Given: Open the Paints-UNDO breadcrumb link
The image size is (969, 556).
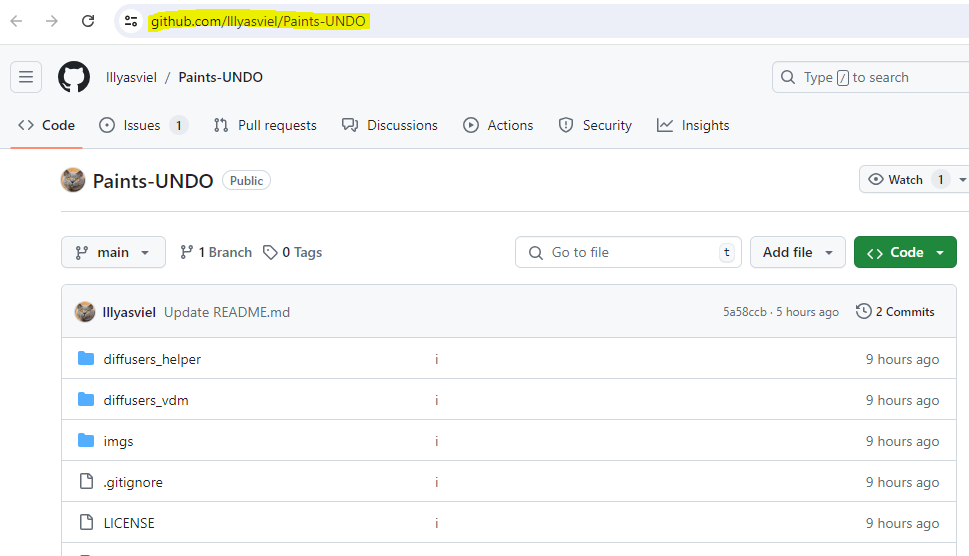Looking at the screenshot, I should pyautogui.click(x=221, y=77).
